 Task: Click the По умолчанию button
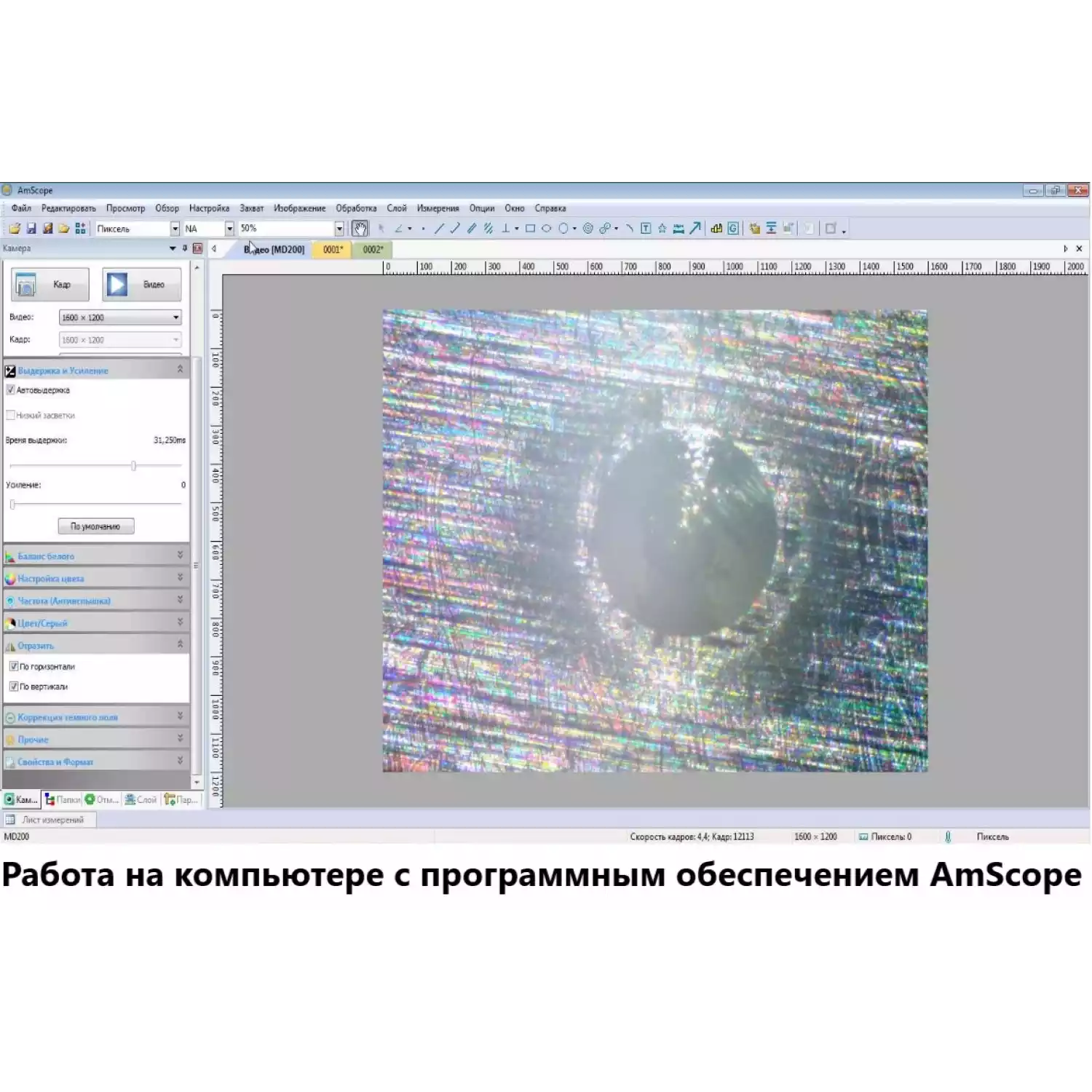(96, 526)
